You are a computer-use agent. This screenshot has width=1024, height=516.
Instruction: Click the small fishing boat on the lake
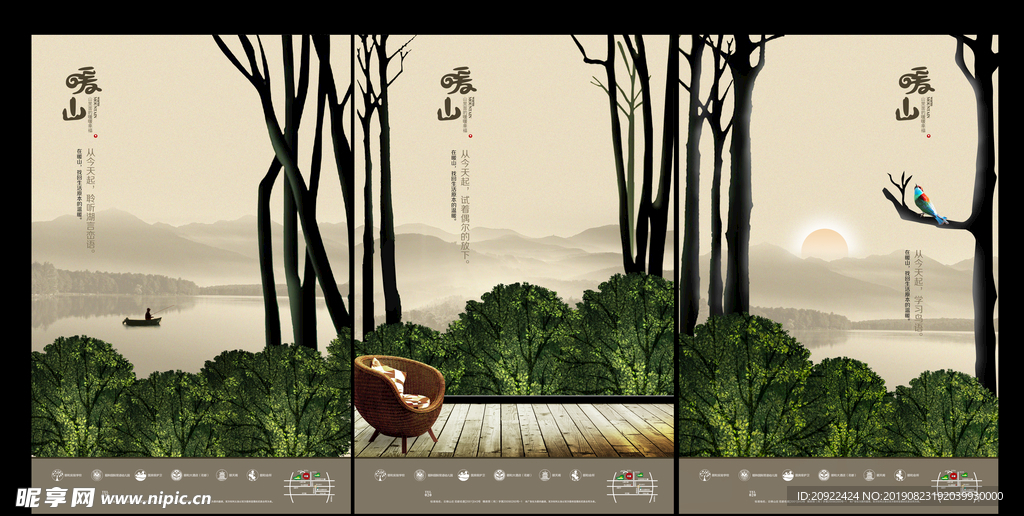coord(143,319)
